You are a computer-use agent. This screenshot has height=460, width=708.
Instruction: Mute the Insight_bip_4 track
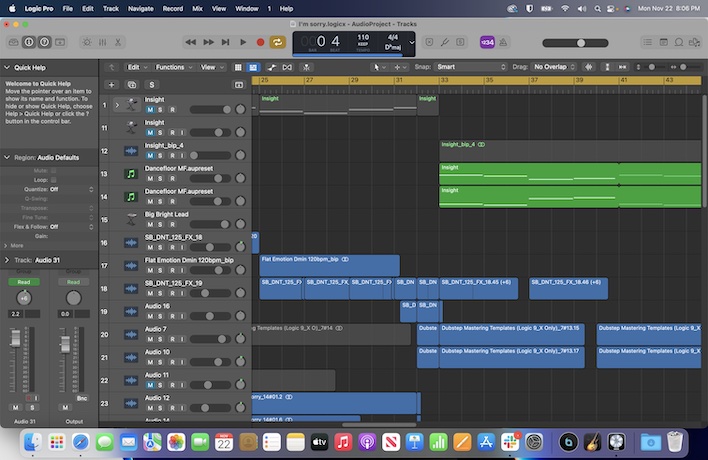[x=150, y=155]
